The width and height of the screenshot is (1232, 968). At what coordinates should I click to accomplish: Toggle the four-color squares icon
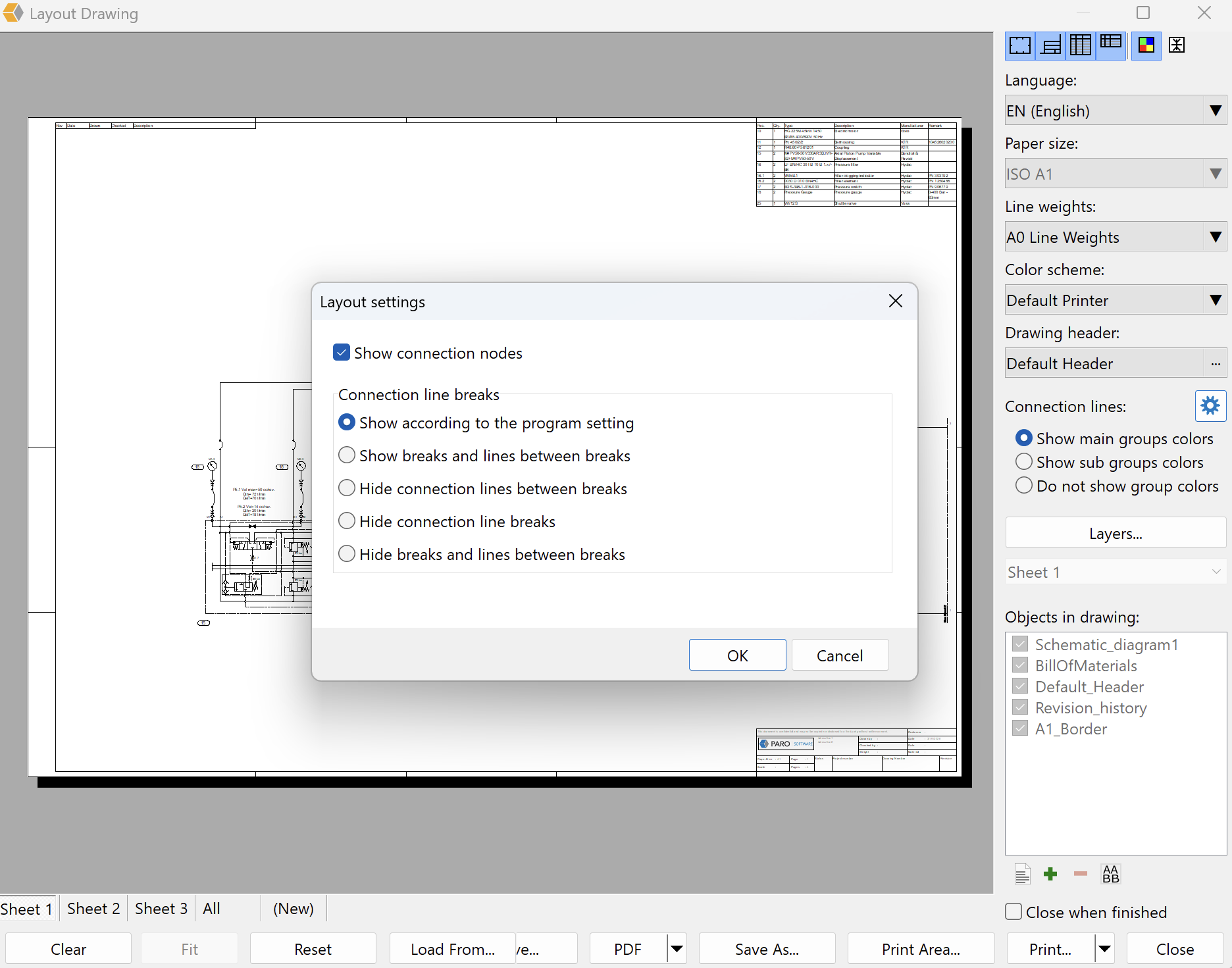point(1146,45)
